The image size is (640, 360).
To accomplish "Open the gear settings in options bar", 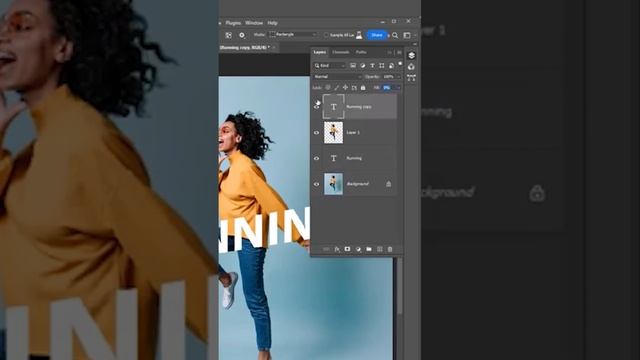I will [x=242, y=36].
